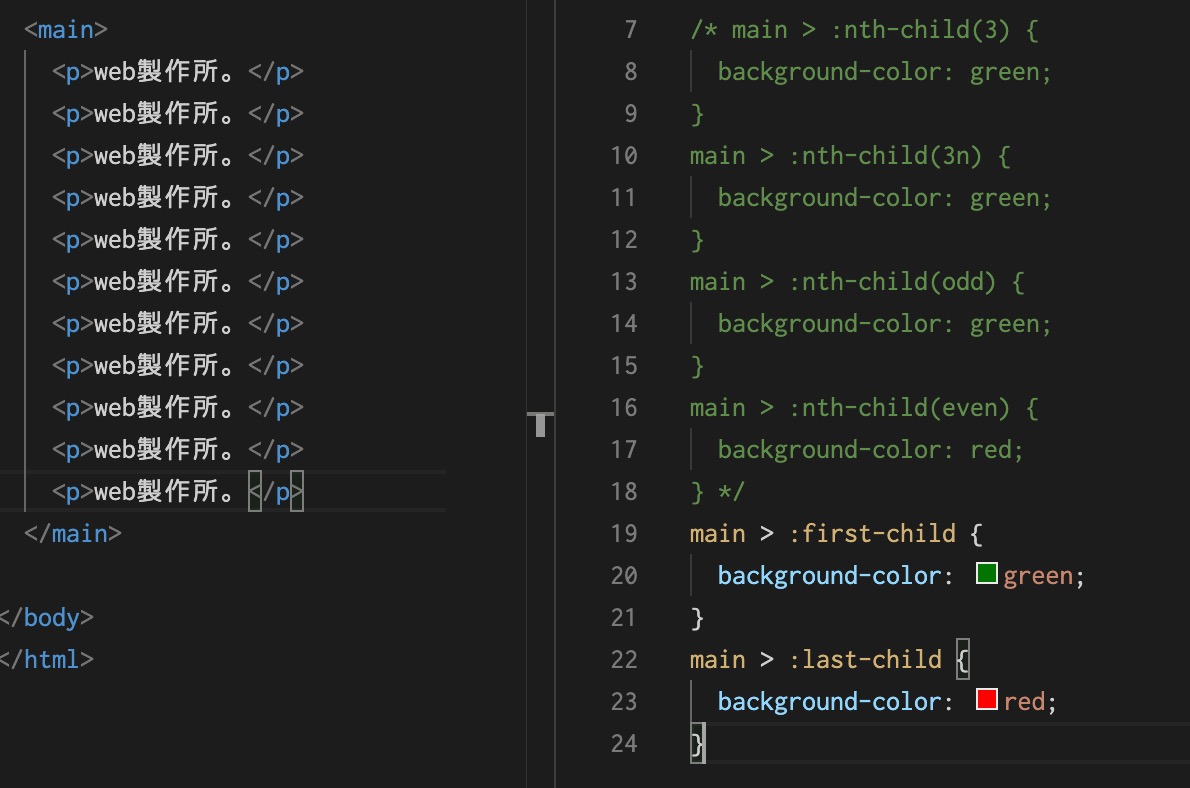The height and width of the screenshot is (788, 1190).
Task: Place cursor on the :first-child selector
Action: 871,534
